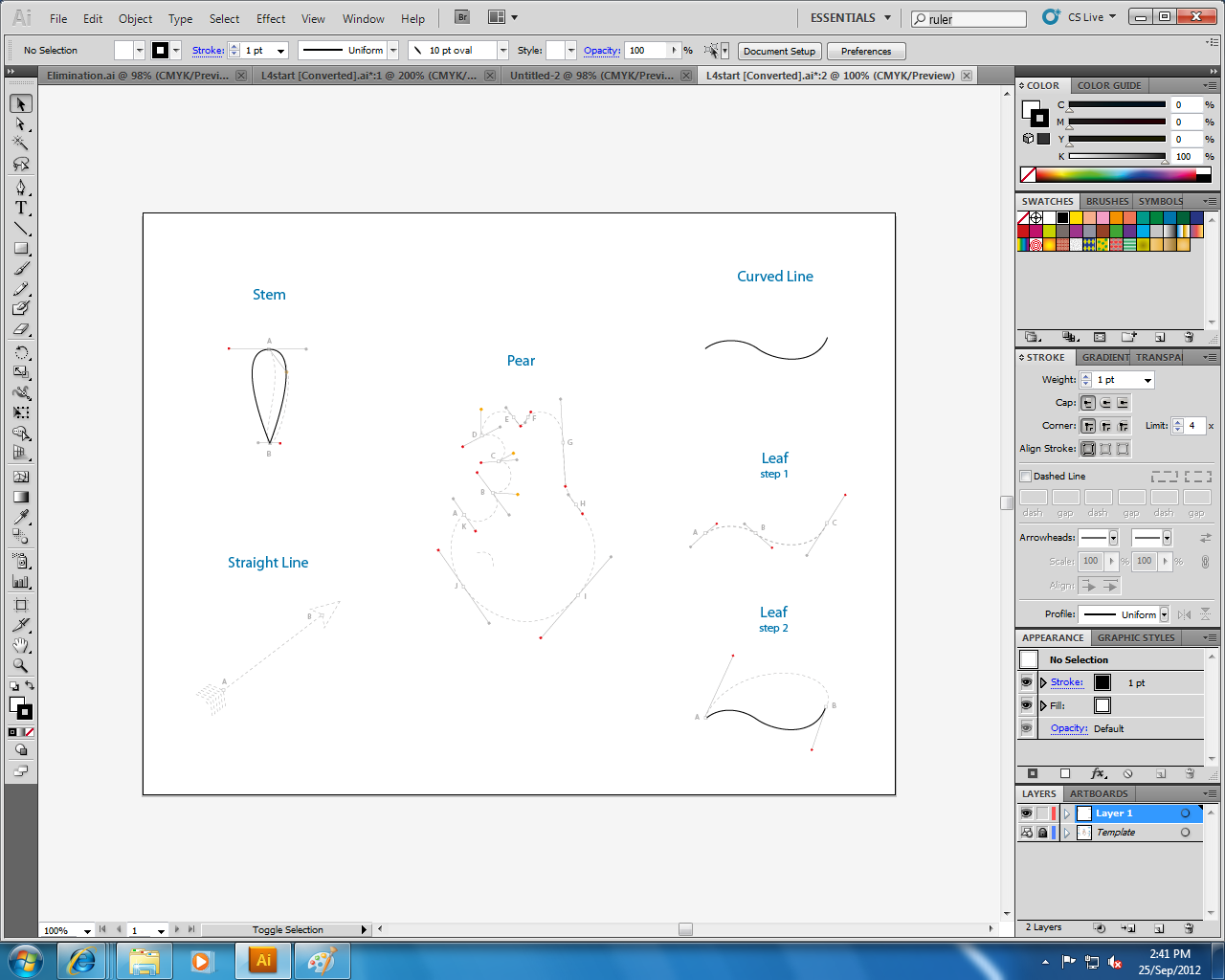Click the Document Setup button

(x=779, y=51)
